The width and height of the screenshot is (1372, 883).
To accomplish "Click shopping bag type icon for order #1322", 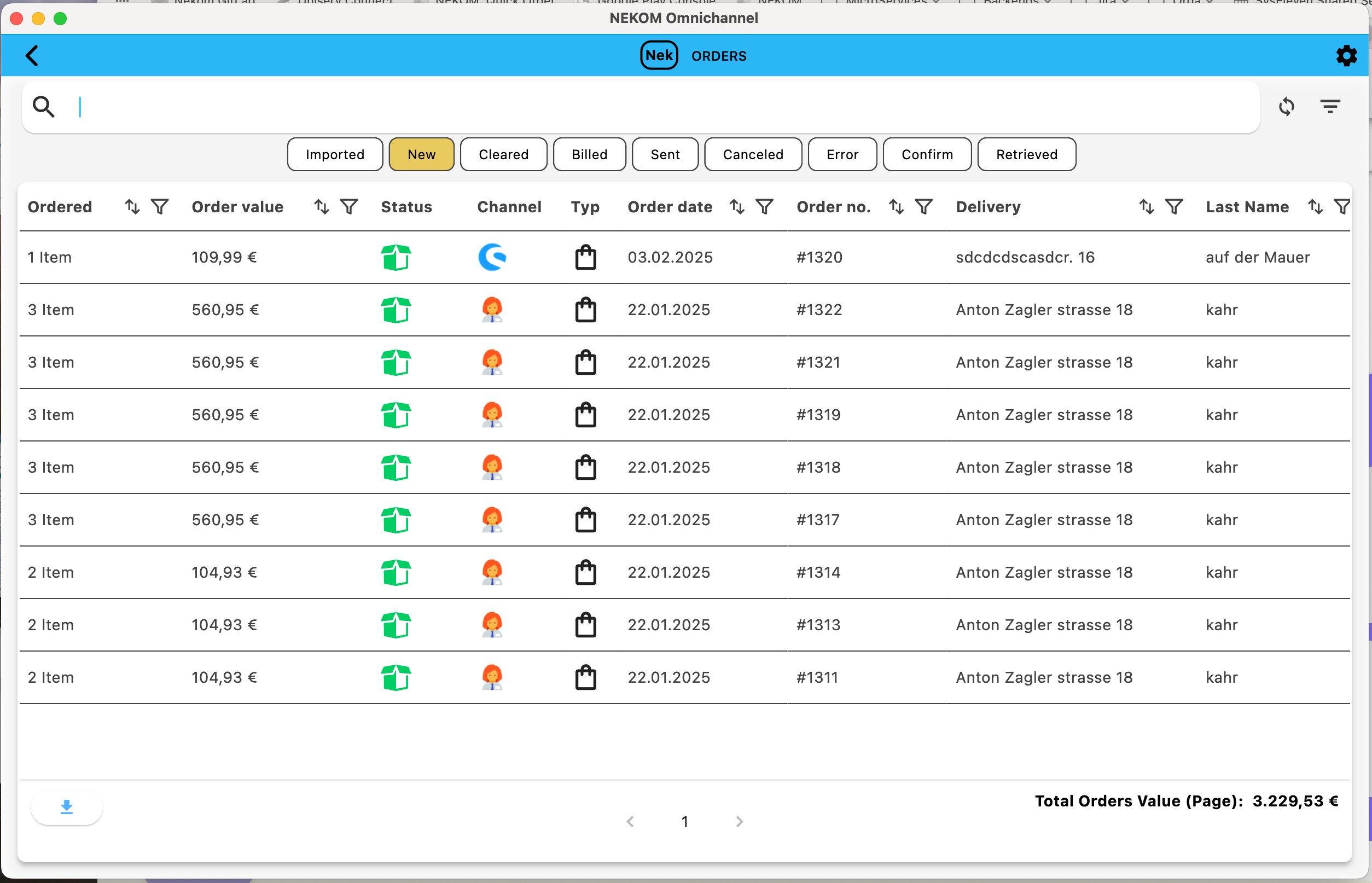I will (585, 310).
